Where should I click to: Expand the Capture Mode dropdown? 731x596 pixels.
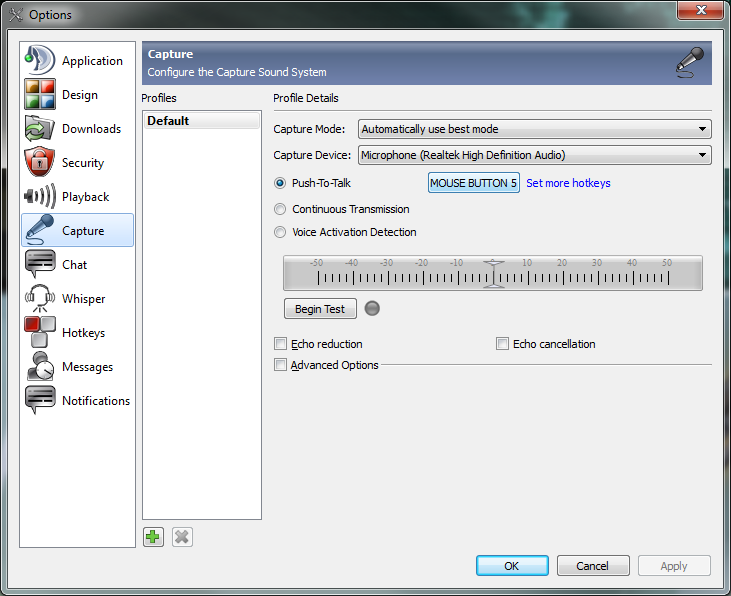(x=534, y=129)
